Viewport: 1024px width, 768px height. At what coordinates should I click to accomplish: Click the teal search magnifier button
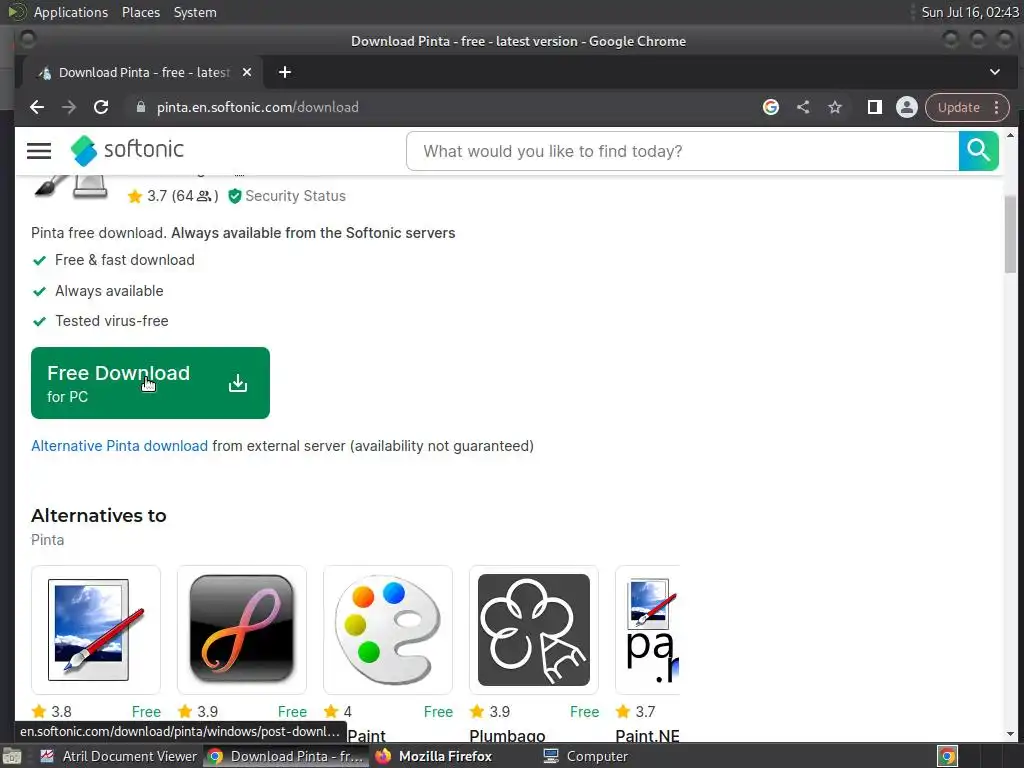click(978, 151)
